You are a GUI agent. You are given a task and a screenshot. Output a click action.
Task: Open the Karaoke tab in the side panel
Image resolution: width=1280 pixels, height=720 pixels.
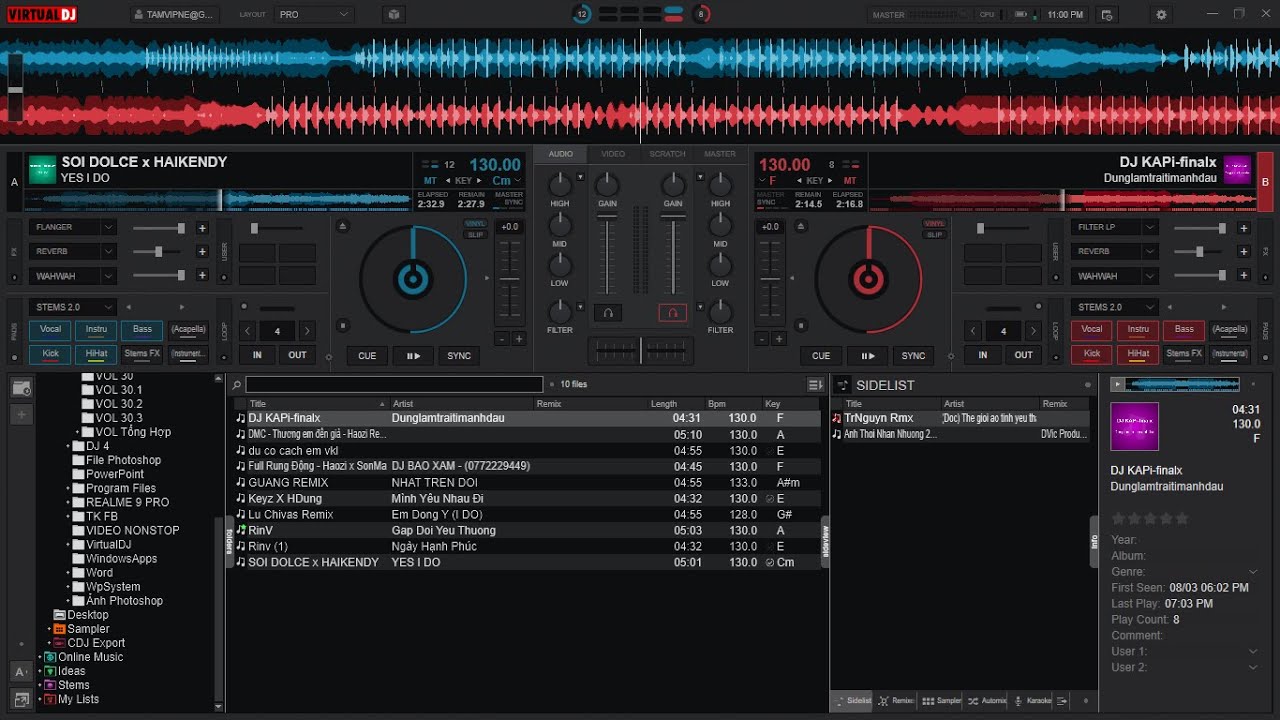tap(1033, 701)
